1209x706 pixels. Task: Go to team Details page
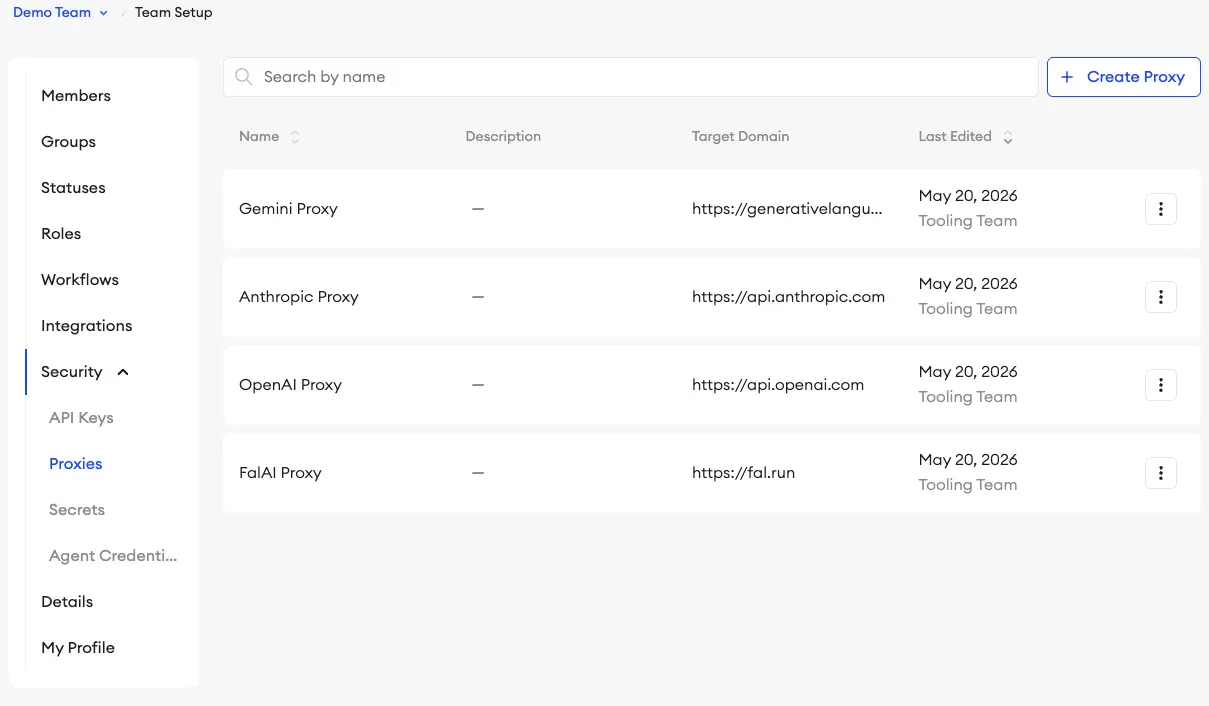[67, 602]
